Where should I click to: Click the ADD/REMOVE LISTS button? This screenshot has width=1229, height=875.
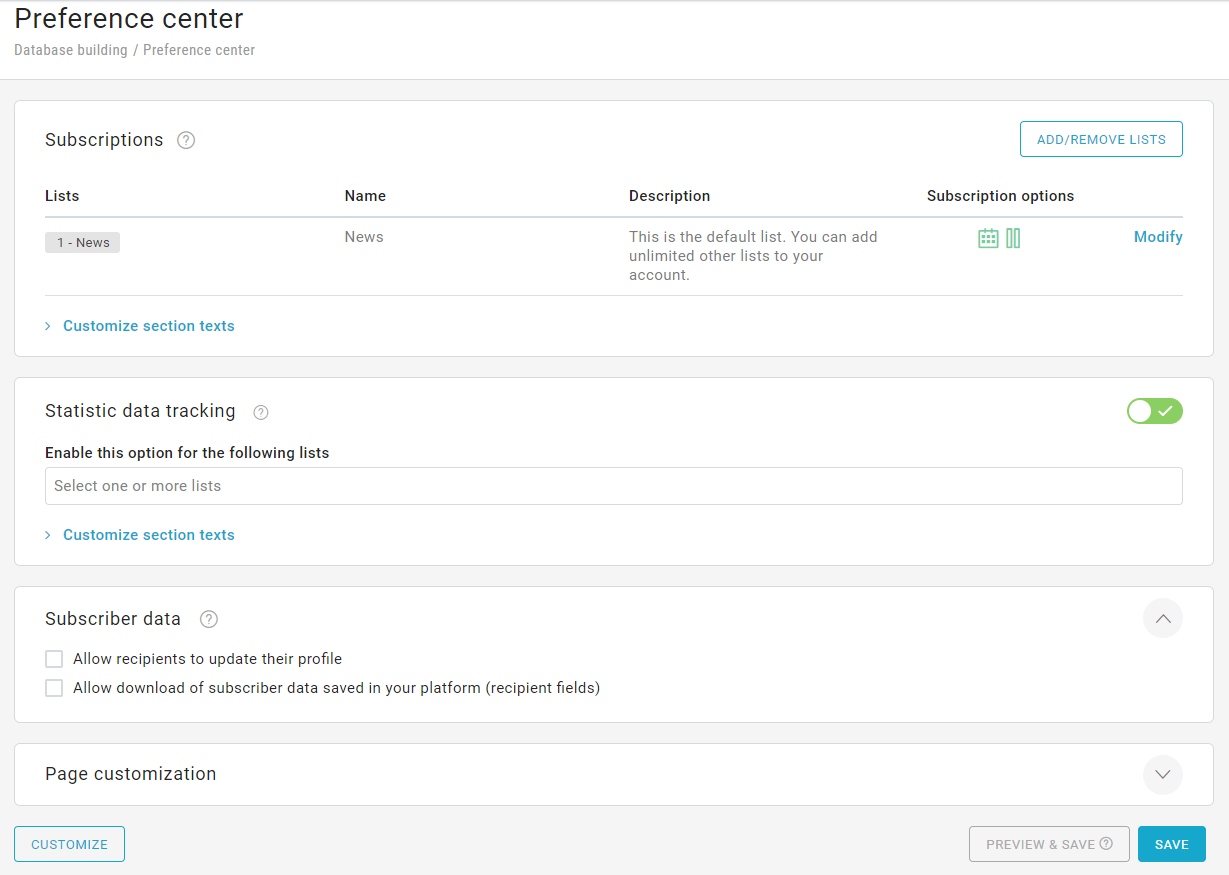tap(1100, 140)
